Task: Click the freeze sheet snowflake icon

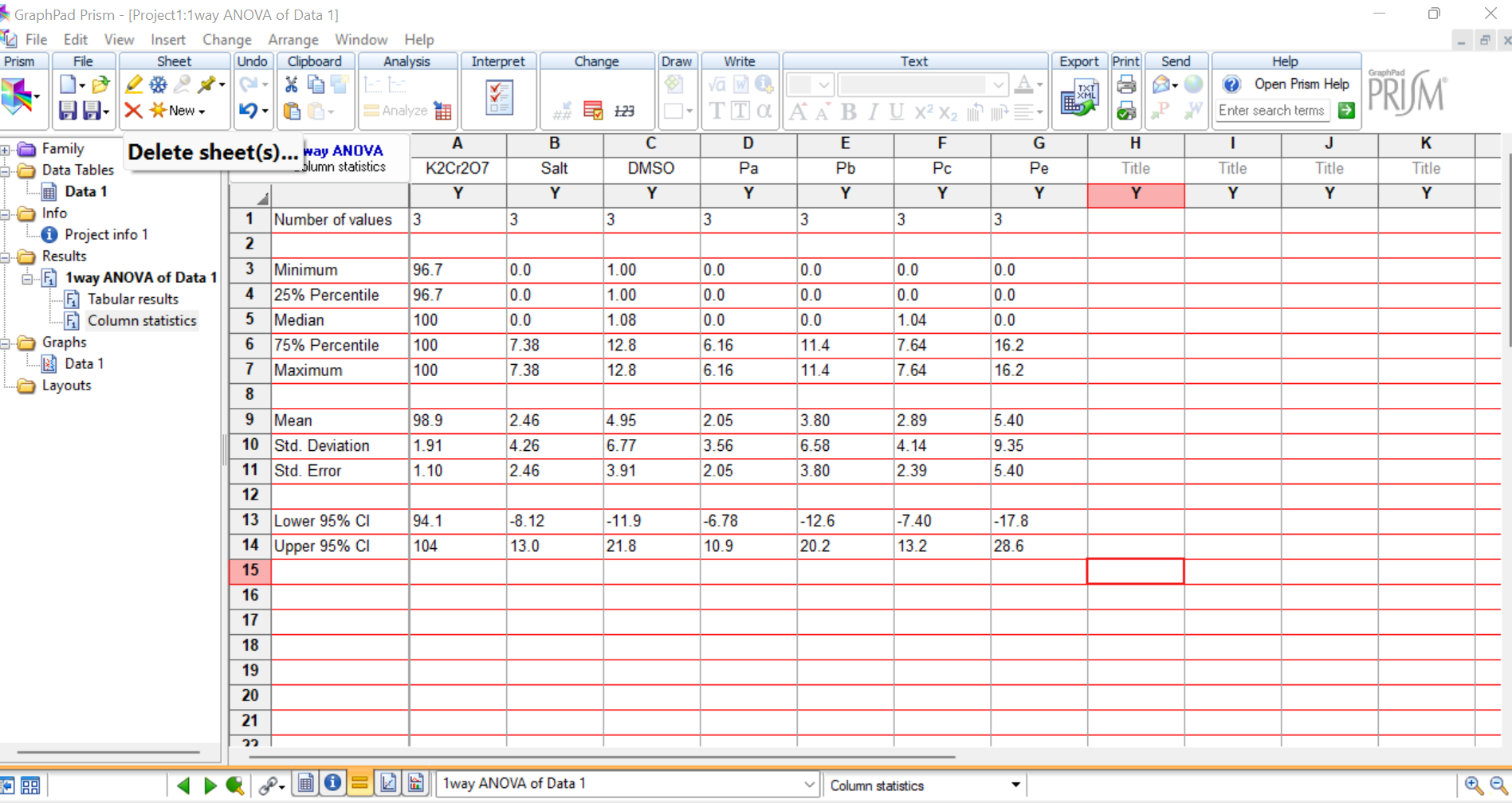Action: [159, 84]
